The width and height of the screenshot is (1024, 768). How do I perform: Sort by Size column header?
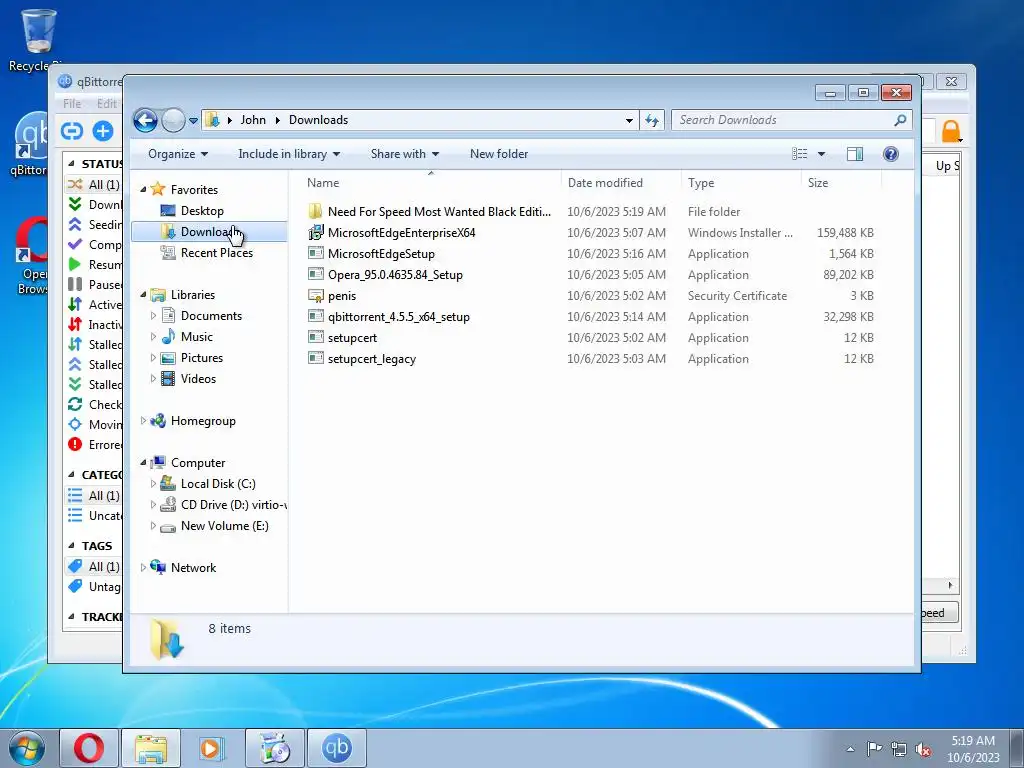coord(841,183)
